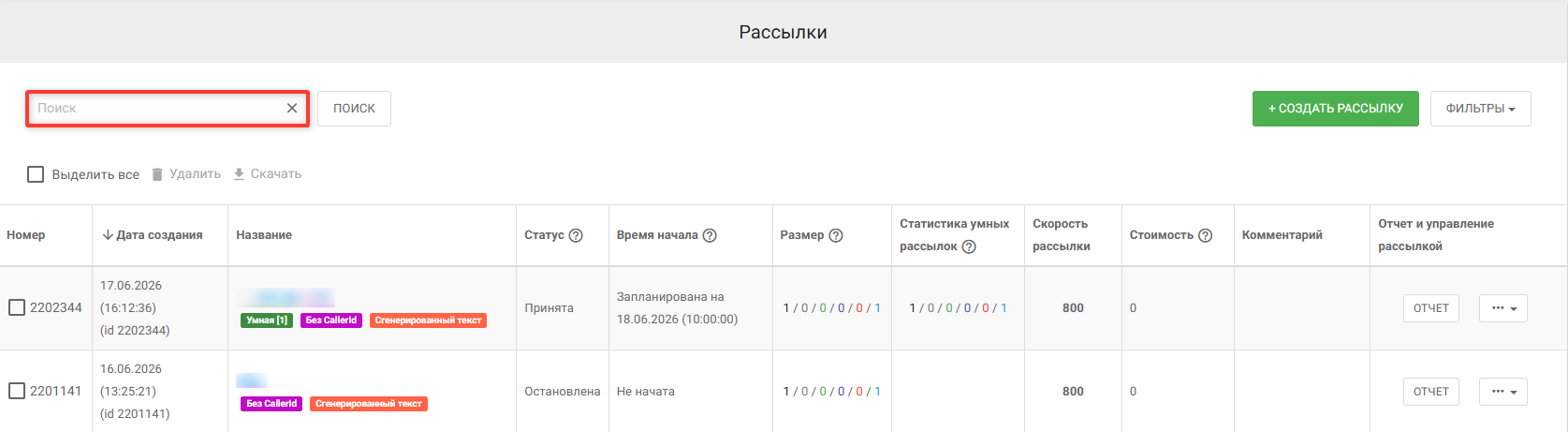The width and height of the screenshot is (1568, 432).
Task: Clear the search field with the X icon
Action: click(292, 109)
